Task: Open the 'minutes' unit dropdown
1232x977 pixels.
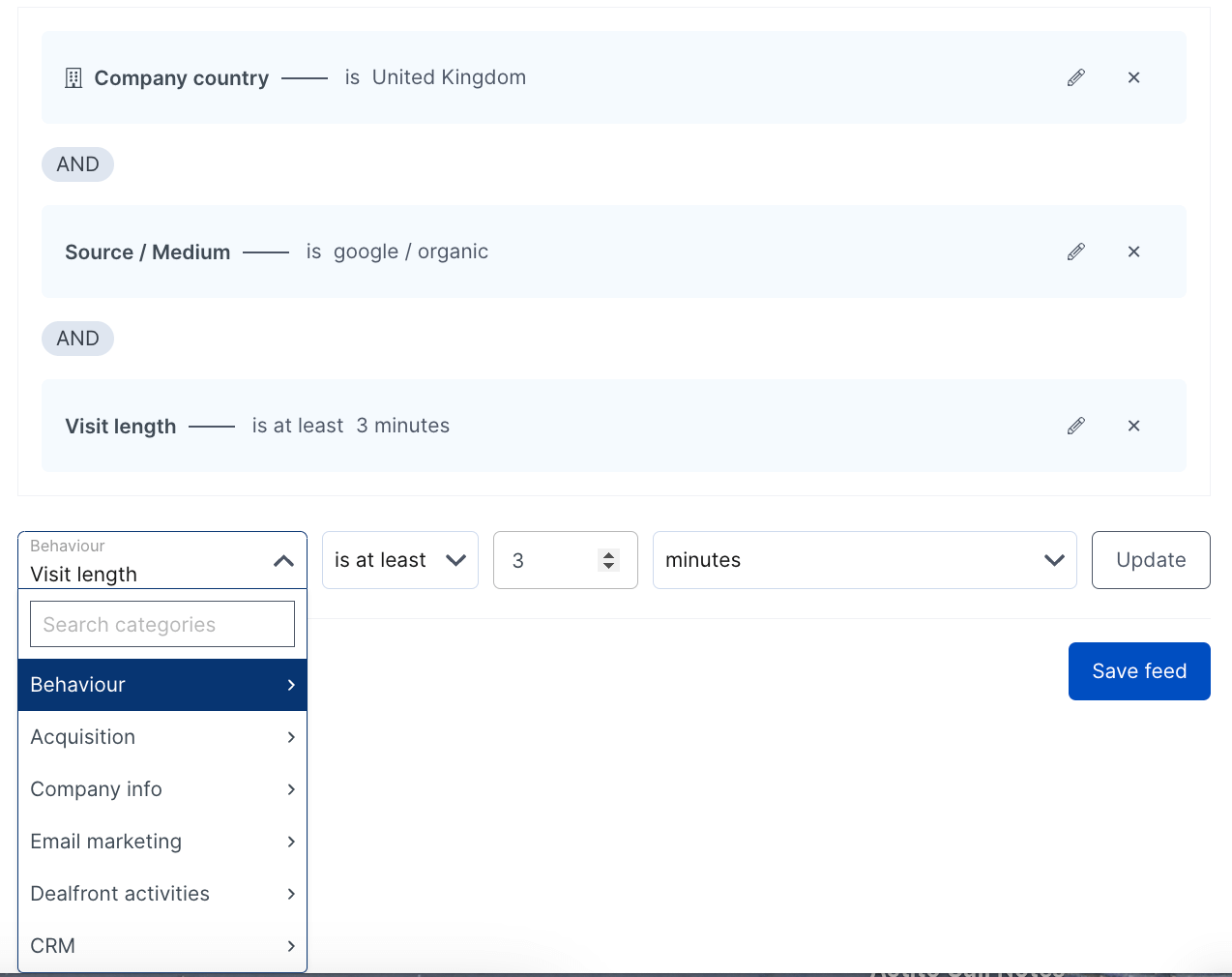Action: [865, 559]
